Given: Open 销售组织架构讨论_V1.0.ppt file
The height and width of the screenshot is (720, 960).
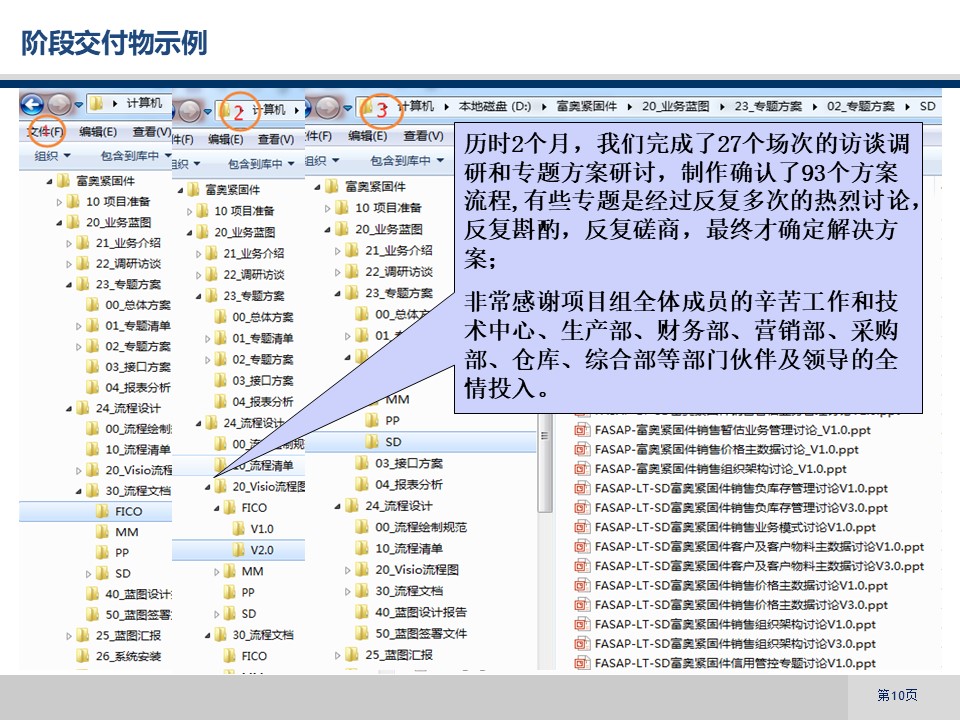Looking at the screenshot, I should click(x=717, y=468).
